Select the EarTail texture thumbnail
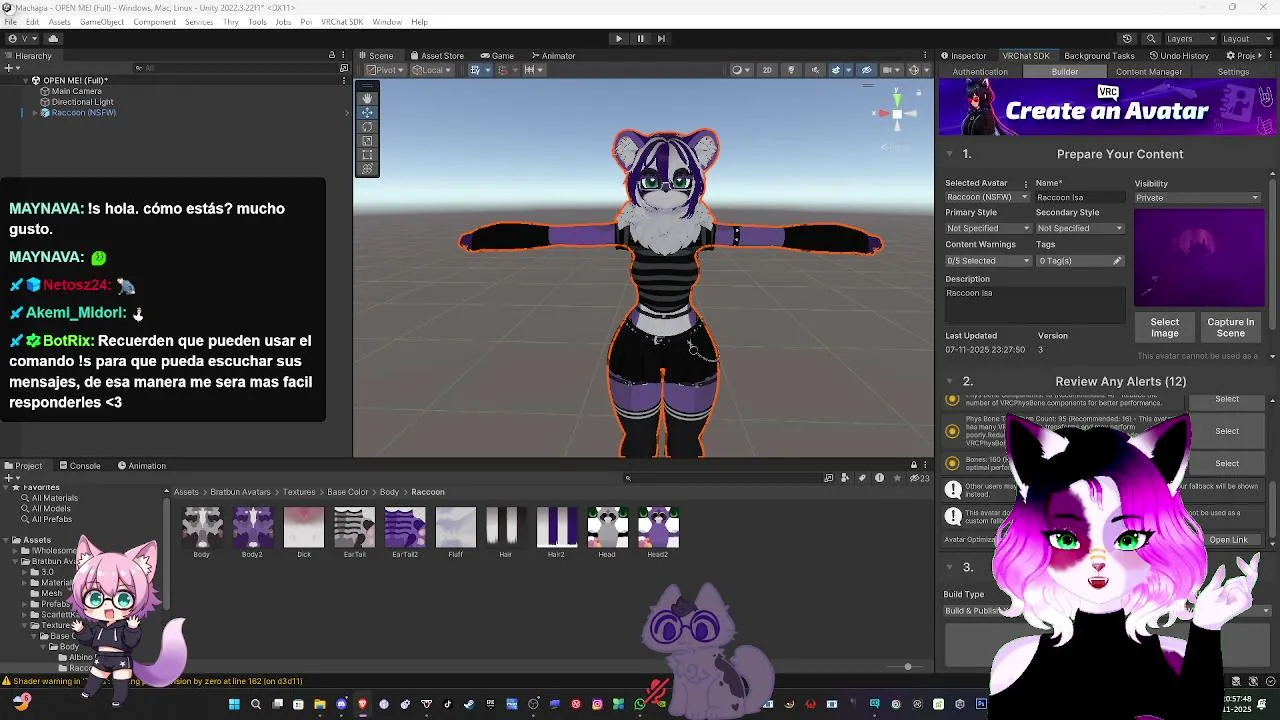 354,532
